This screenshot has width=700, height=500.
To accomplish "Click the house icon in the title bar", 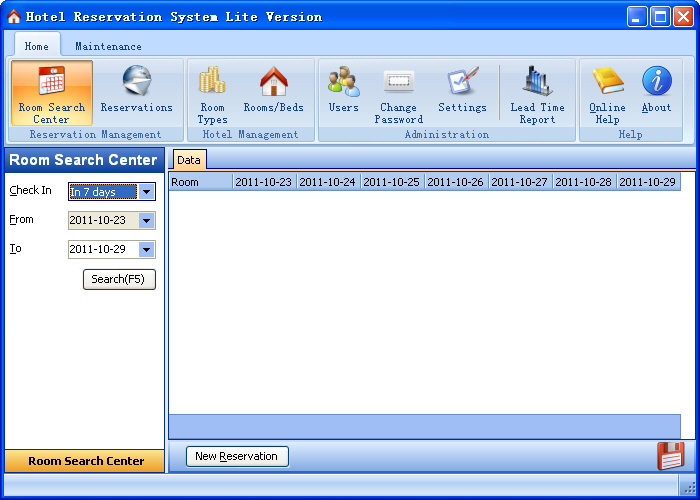I will [x=14, y=17].
